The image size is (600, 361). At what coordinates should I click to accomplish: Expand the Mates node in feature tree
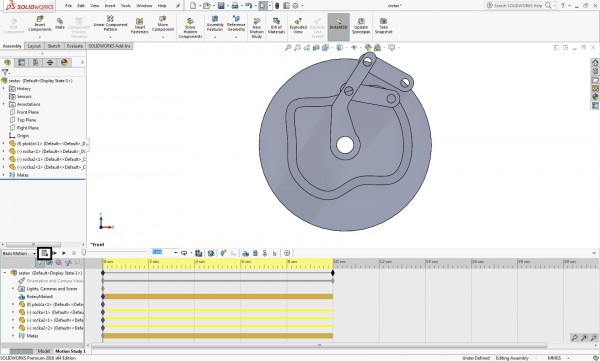(4, 175)
